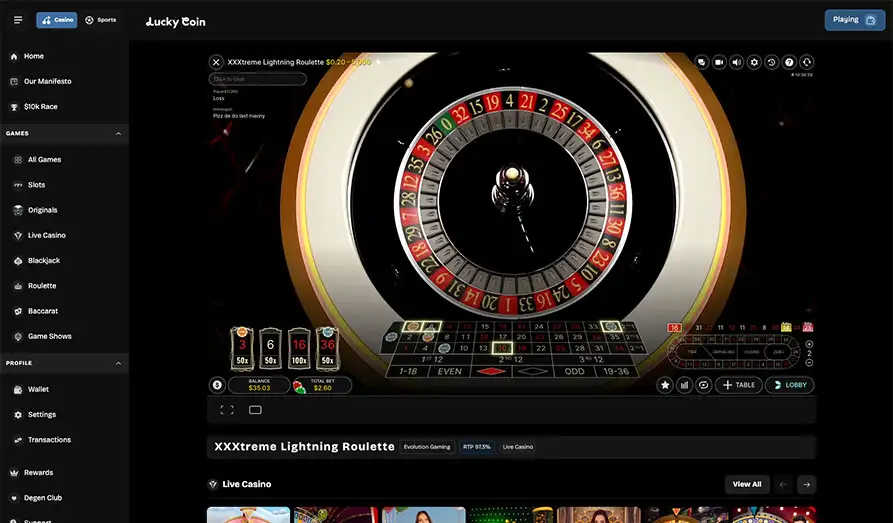Bet on EVEN

pyautogui.click(x=450, y=371)
